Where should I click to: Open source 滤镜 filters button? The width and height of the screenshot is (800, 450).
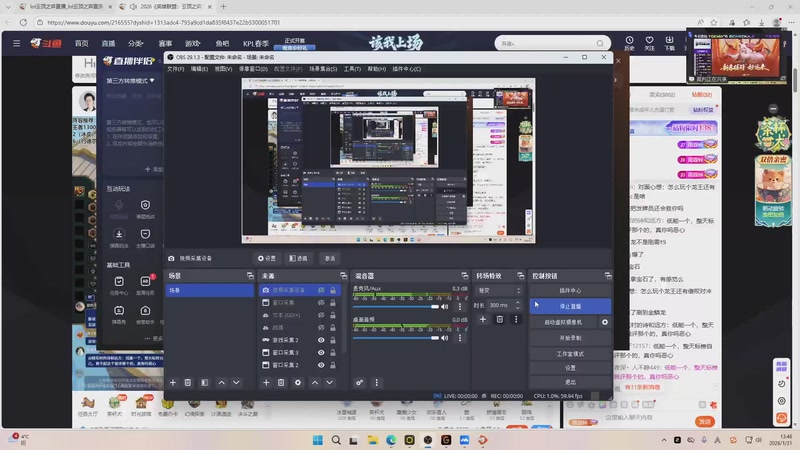point(298,258)
